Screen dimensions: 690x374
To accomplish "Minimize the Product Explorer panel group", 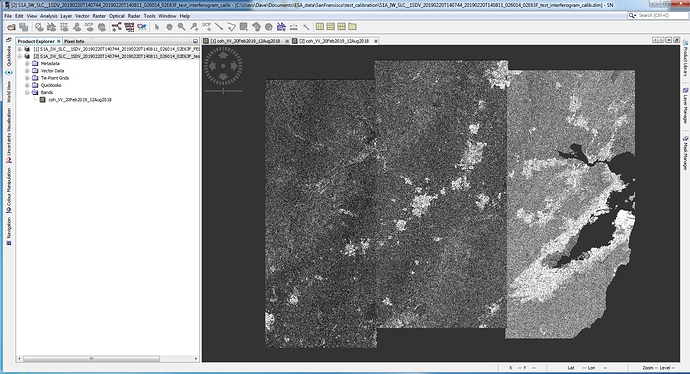I will [195, 41].
